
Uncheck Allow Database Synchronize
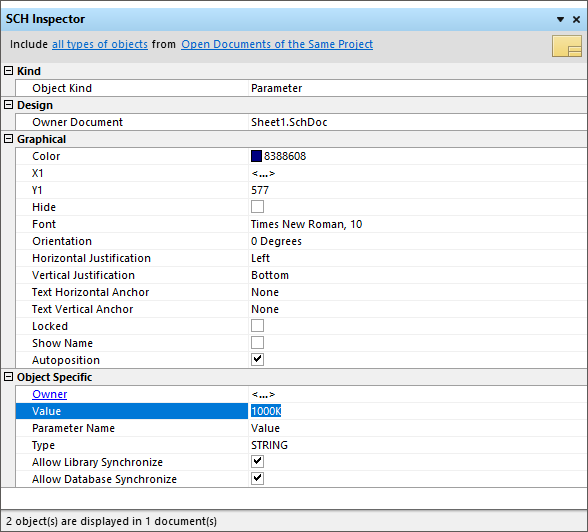(x=257, y=478)
